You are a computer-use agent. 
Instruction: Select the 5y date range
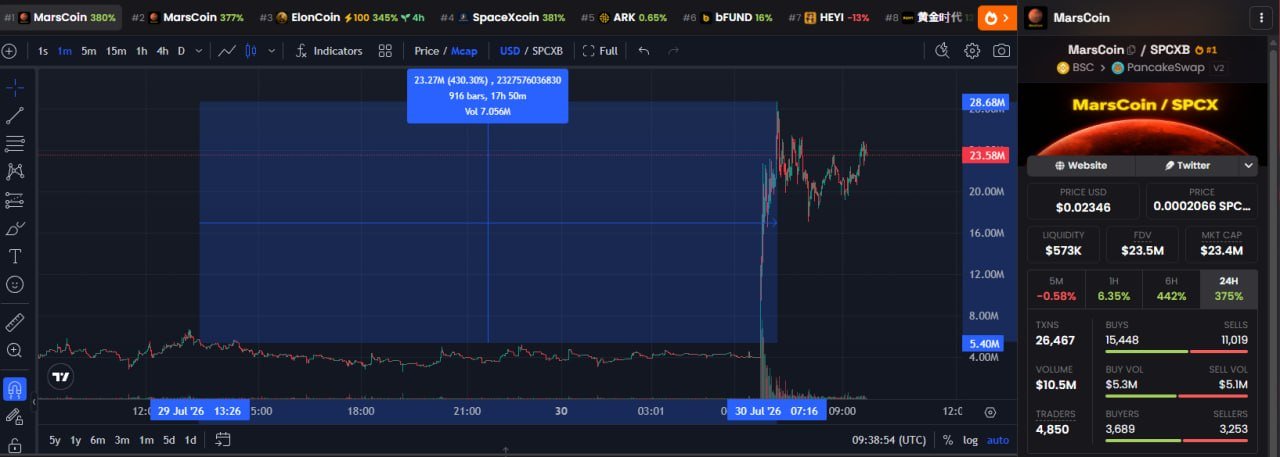(x=55, y=440)
